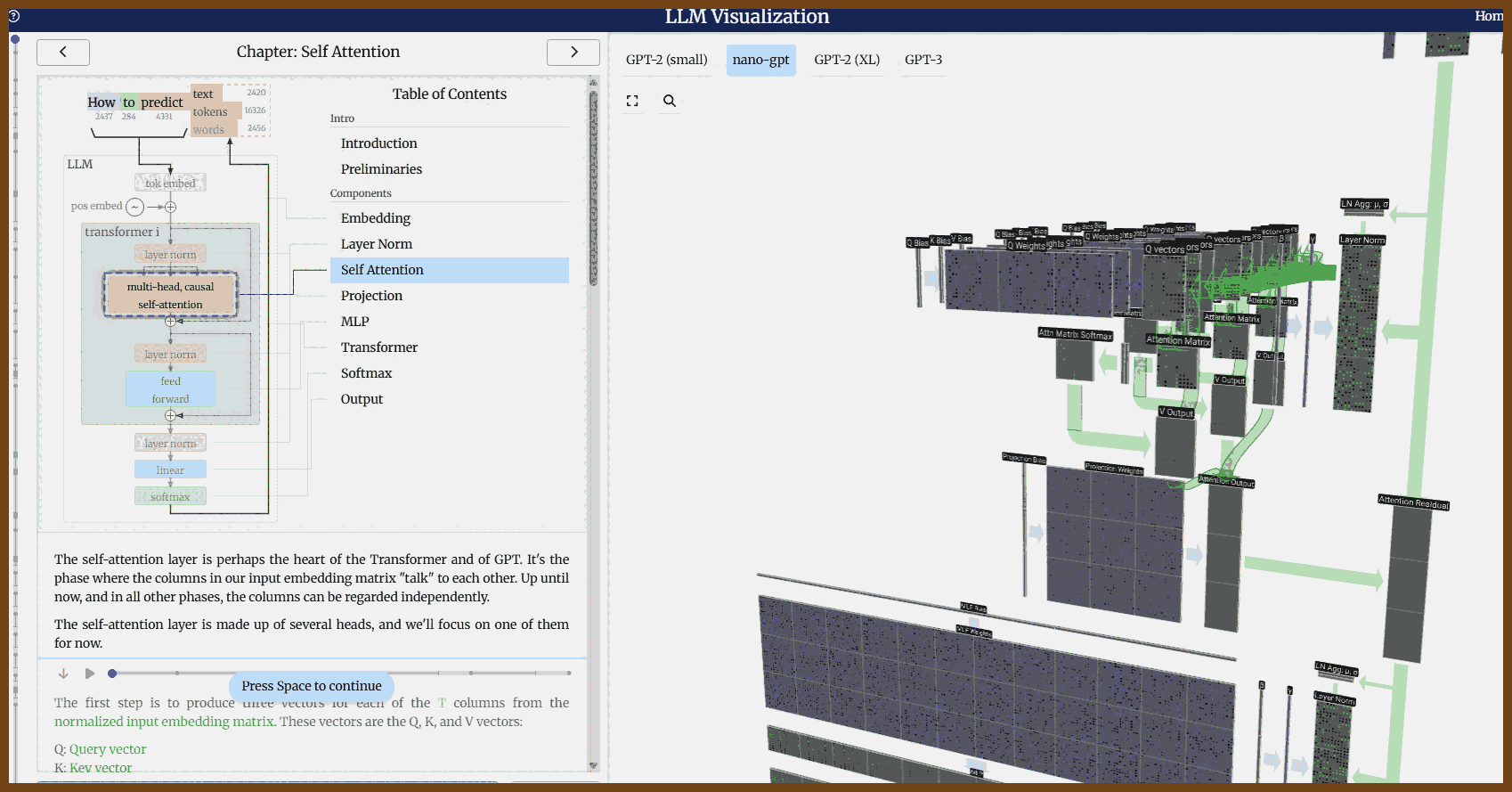Click the pos embed circle icon
This screenshot has width=1512, height=792.
(x=134, y=208)
